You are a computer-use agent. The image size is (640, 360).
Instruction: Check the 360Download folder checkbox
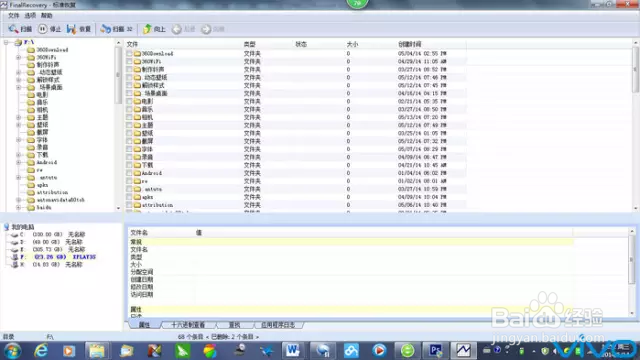(x=129, y=53)
